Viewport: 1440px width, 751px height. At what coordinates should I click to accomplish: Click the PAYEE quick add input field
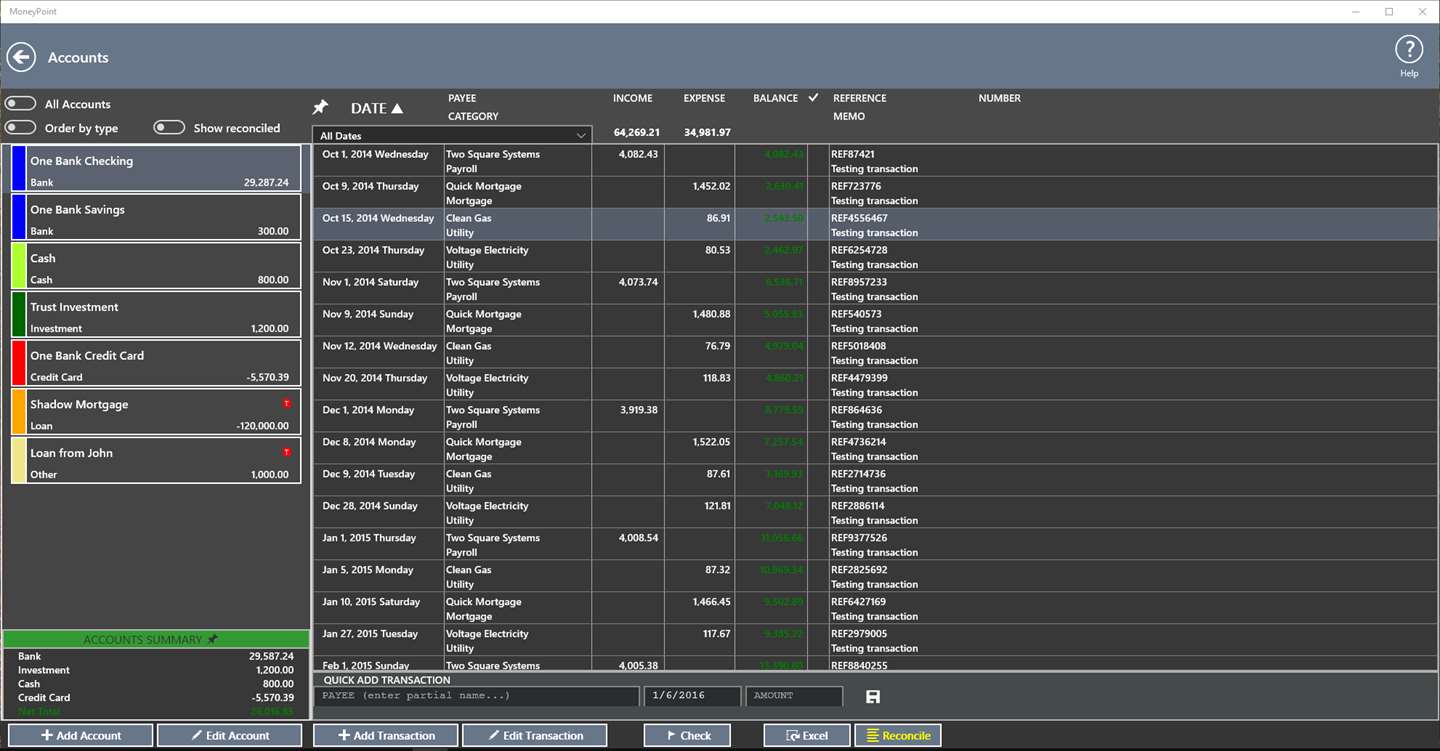point(477,696)
